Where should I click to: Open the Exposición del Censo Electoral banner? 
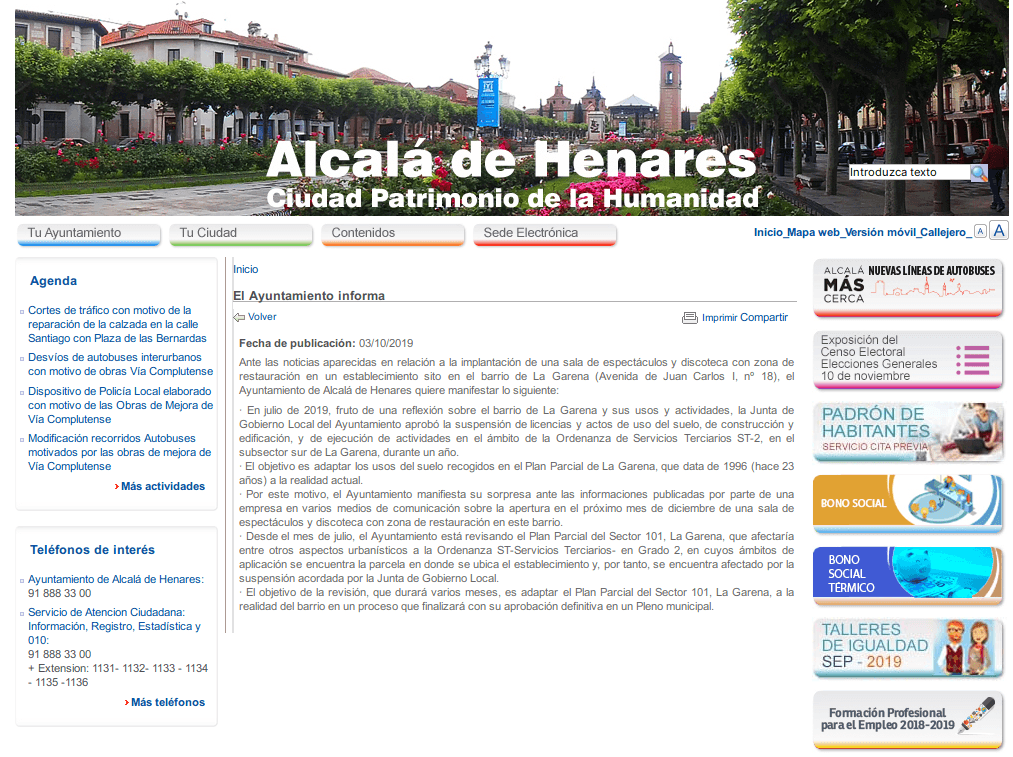point(907,359)
